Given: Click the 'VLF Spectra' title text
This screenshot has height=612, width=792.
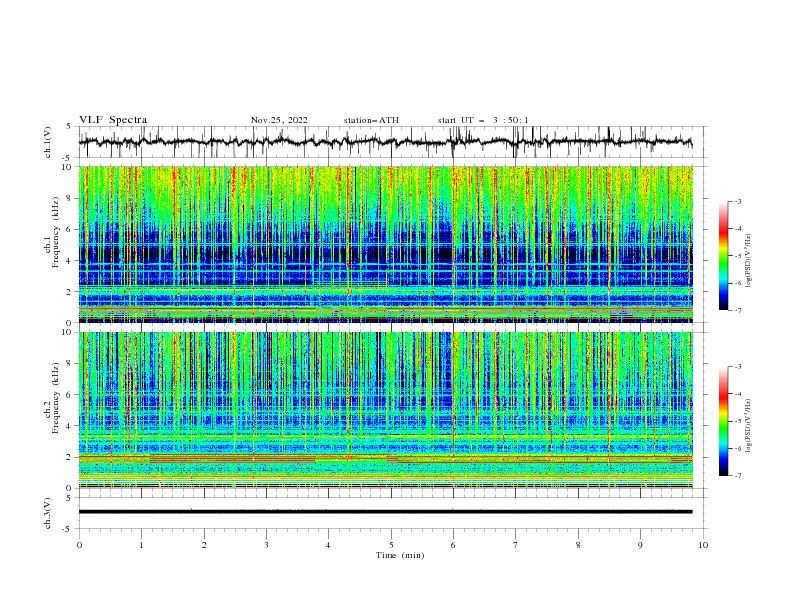Looking at the screenshot, I should (x=113, y=120).
